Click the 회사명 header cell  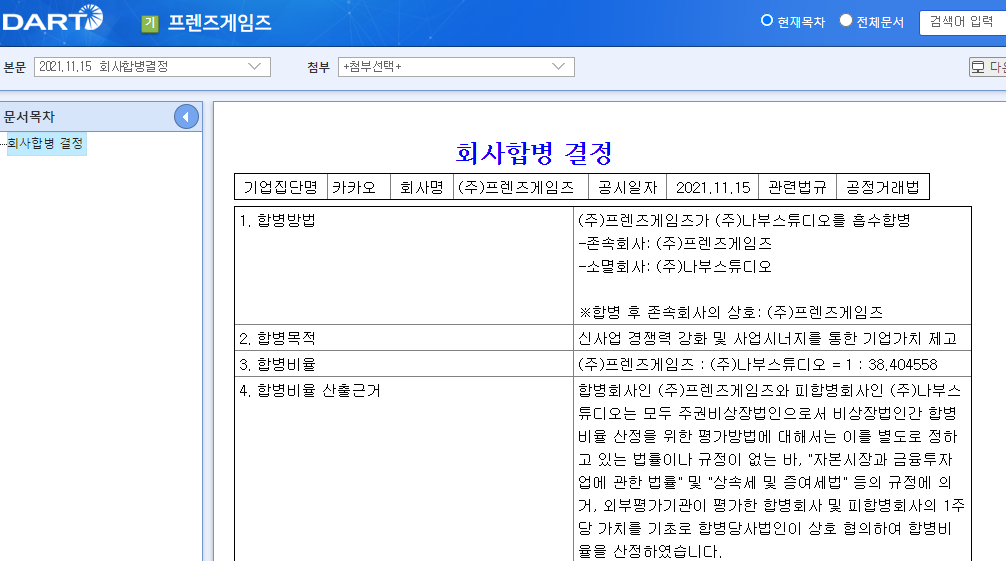tap(422, 187)
